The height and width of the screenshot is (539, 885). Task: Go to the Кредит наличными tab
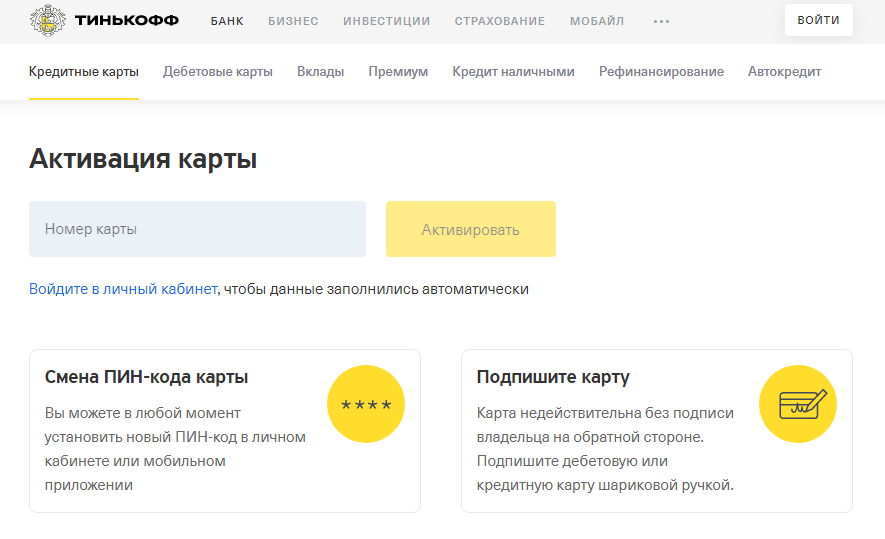pyautogui.click(x=513, y=72)
